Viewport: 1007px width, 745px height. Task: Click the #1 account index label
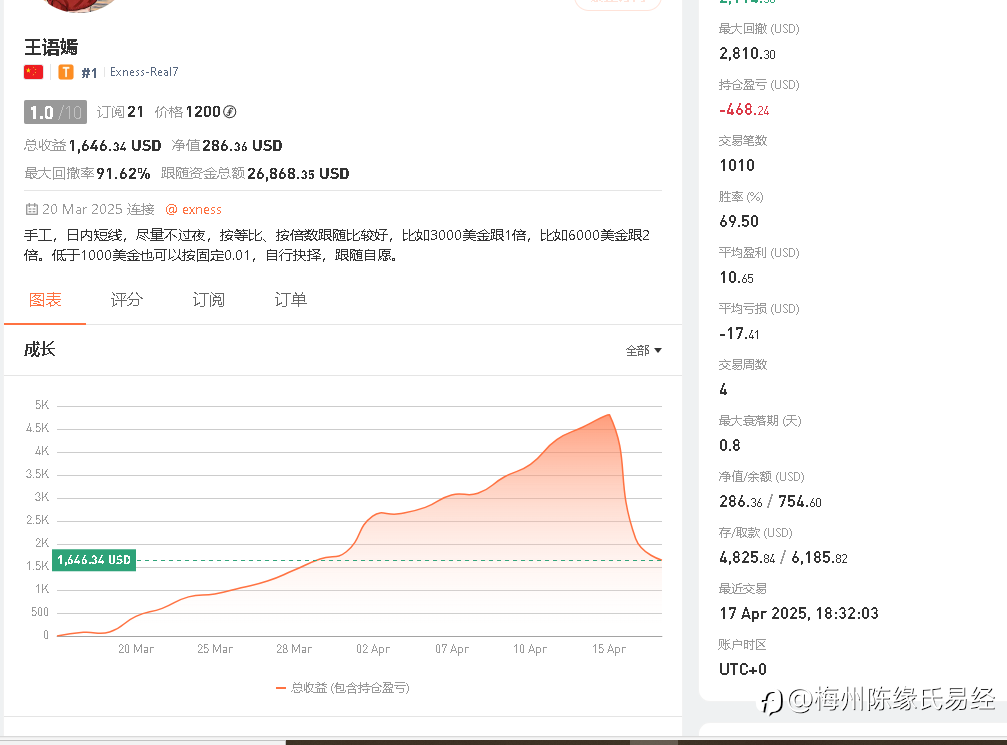click(89, 73)
